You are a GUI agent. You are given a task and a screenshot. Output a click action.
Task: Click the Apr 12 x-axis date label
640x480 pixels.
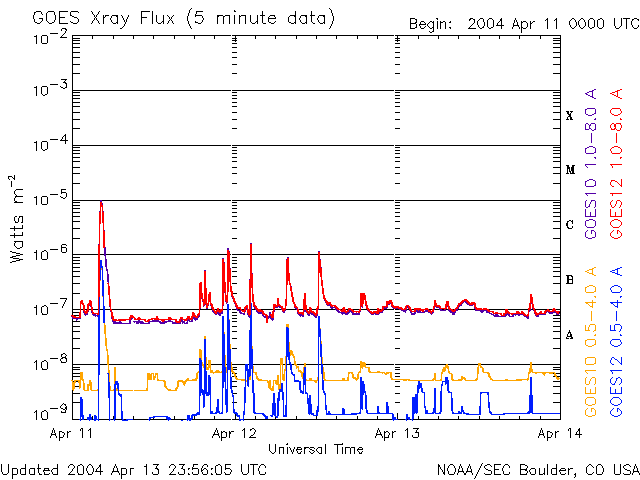tap(235, 434)
